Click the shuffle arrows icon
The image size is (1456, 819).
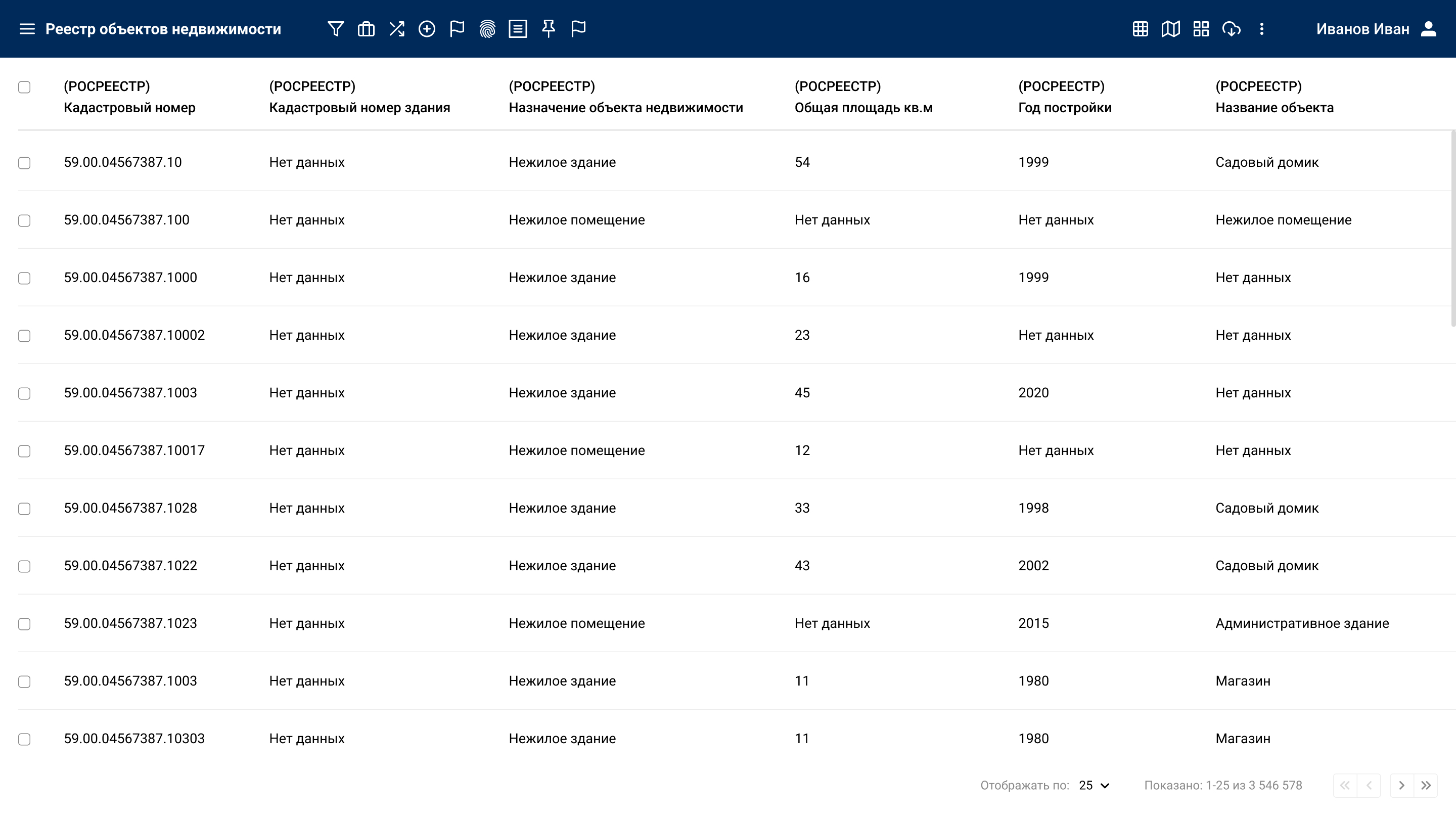click(397, 29)
